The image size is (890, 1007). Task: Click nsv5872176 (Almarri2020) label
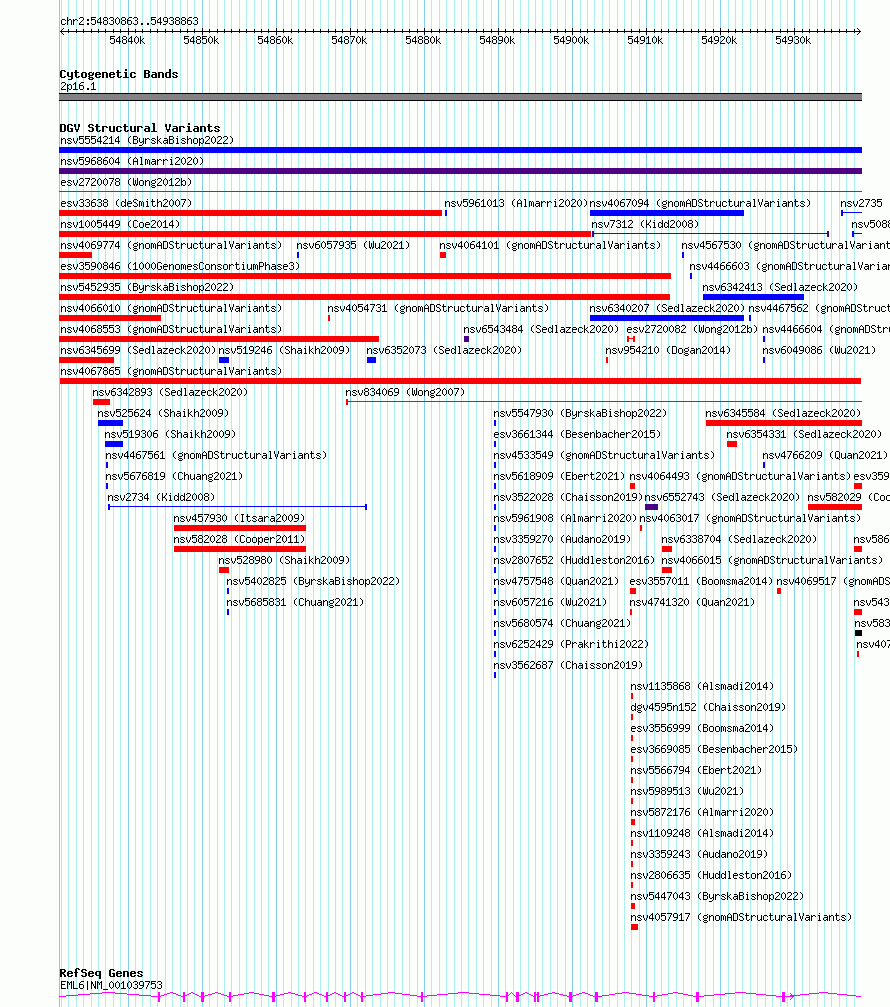coord(702,812)
